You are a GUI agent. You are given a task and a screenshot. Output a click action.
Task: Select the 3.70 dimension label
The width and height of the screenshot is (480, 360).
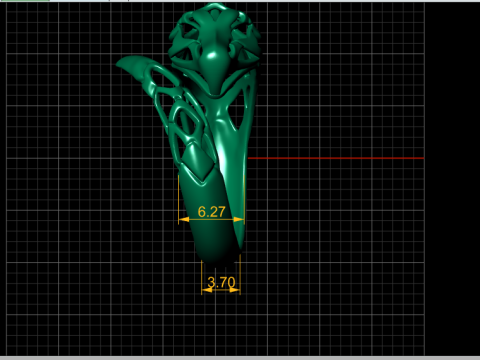(x=221, y=282)
